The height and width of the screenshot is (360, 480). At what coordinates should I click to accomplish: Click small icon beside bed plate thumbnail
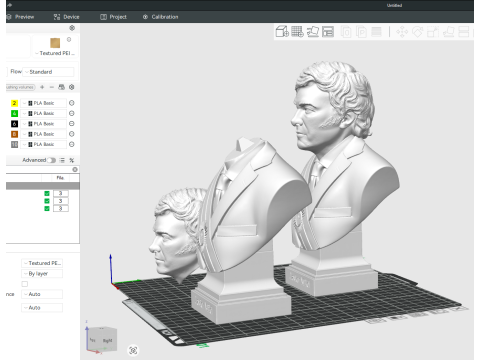[69, 40]
